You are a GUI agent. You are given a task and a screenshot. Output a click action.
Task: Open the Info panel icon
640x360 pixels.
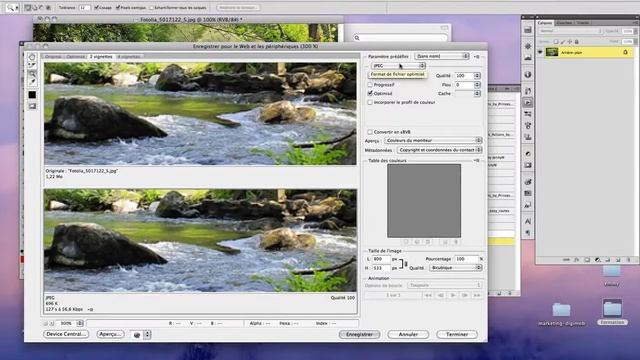[x=528, y=75]
